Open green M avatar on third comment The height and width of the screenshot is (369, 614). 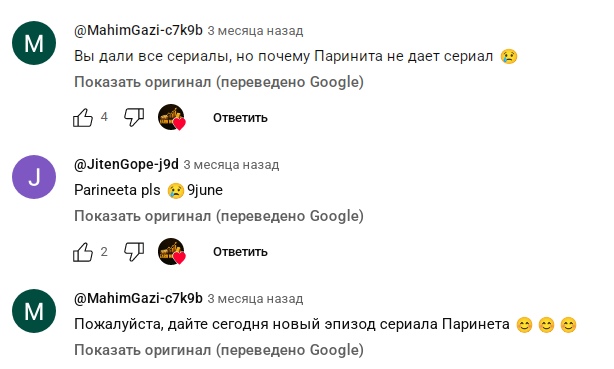[x=34, y=311]
